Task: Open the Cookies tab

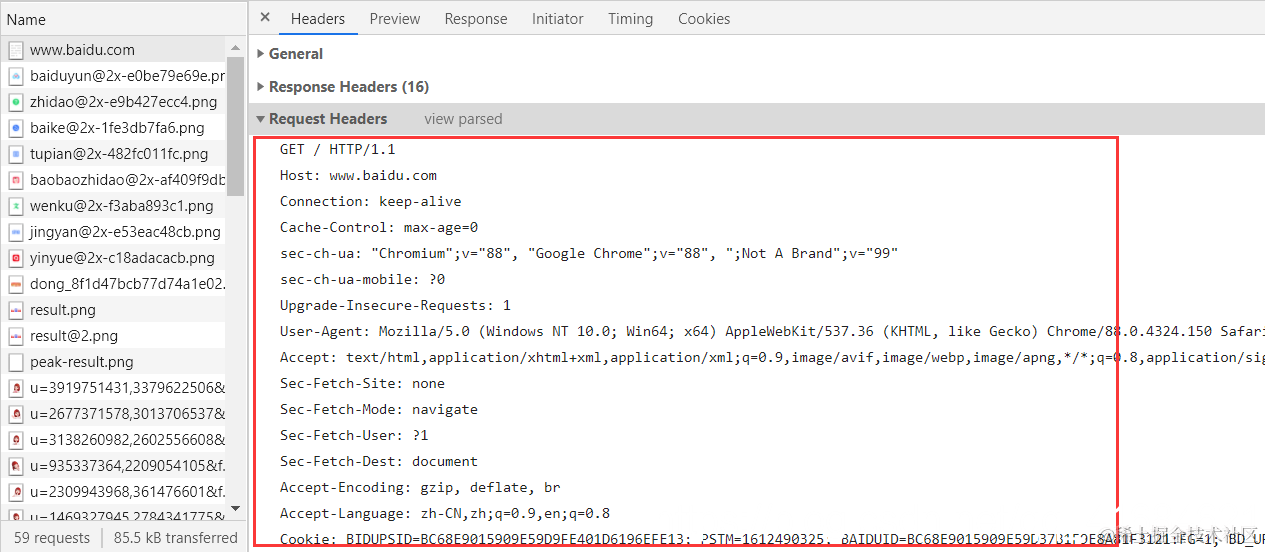Action: (704, 18)
